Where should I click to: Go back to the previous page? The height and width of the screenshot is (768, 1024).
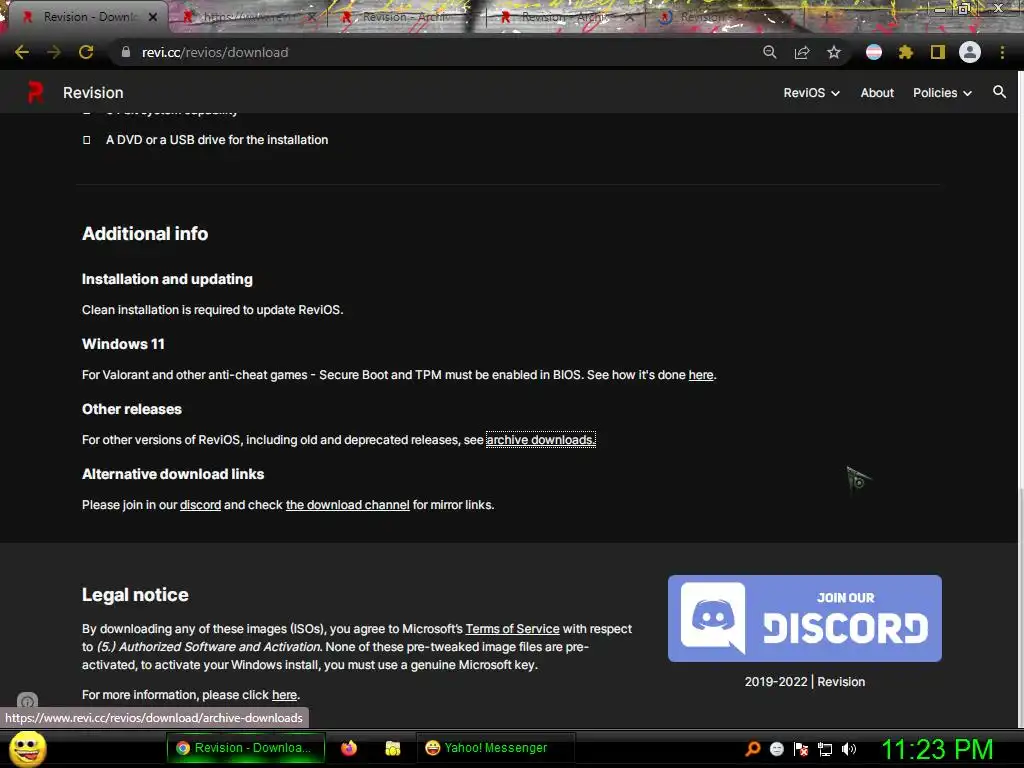click(22, 52)
